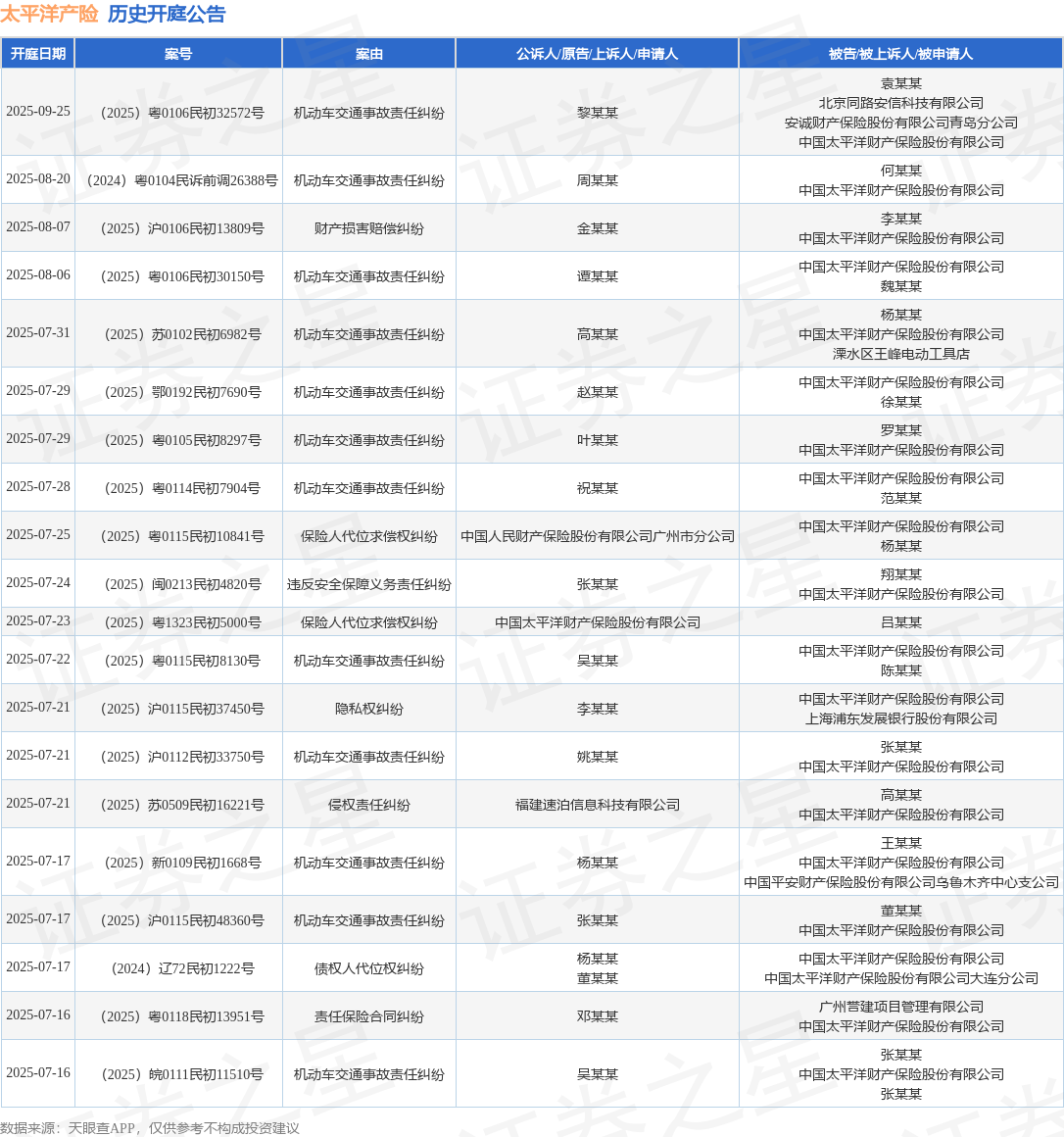Viewport: 1064px width, 1137px height.
Task: Click the 公诉人/原告/上诉人/申请人 column header
Action: click(598, 54)
